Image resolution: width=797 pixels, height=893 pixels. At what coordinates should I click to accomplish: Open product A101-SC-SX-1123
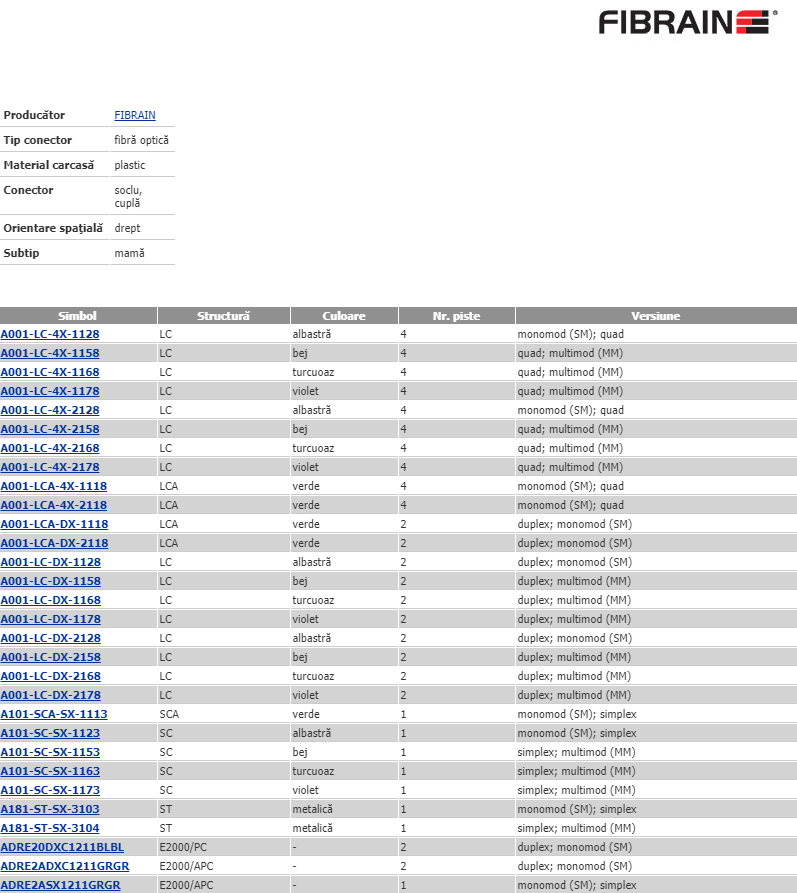50,733
